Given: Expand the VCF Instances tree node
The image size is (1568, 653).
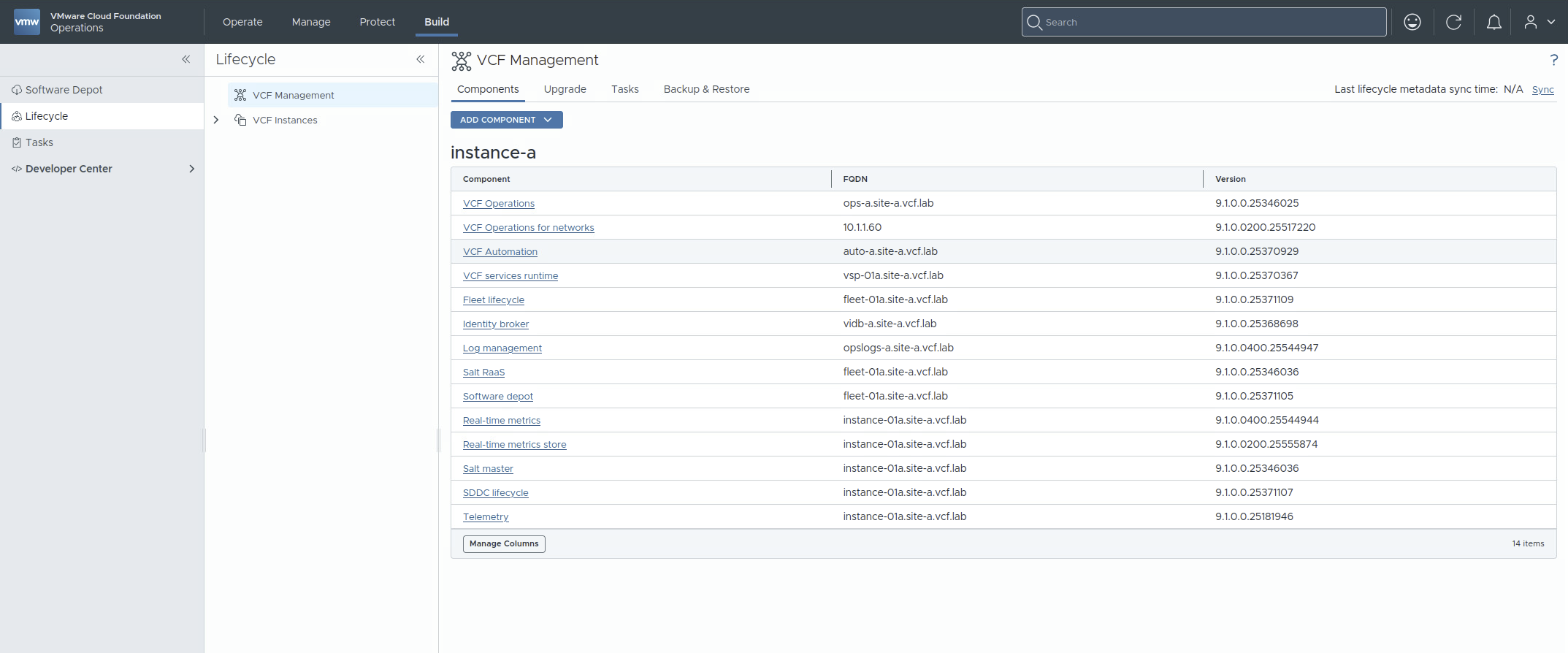Looking at the screenshot, I should click(216, 120).
